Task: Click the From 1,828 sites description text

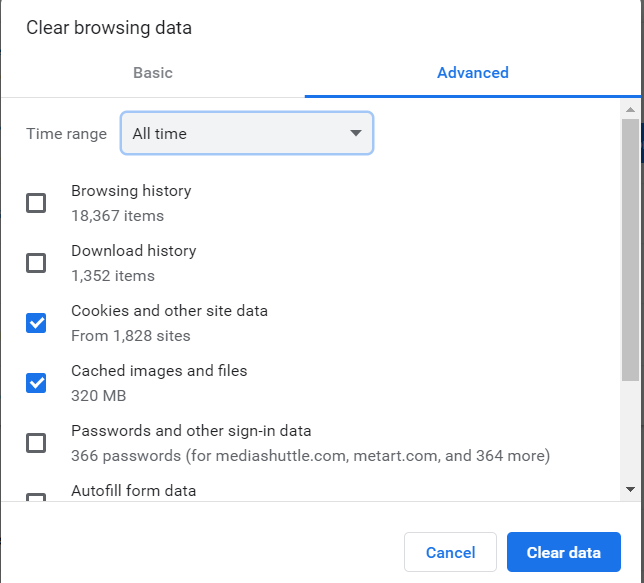Action: (x=131, y=336)
